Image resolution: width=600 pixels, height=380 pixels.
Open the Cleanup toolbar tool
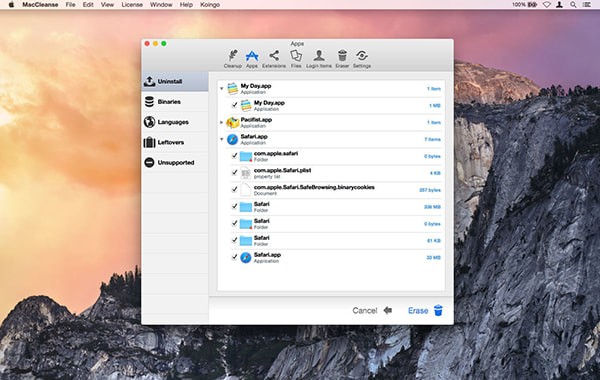pyautogui.click(x=233, y=59)
